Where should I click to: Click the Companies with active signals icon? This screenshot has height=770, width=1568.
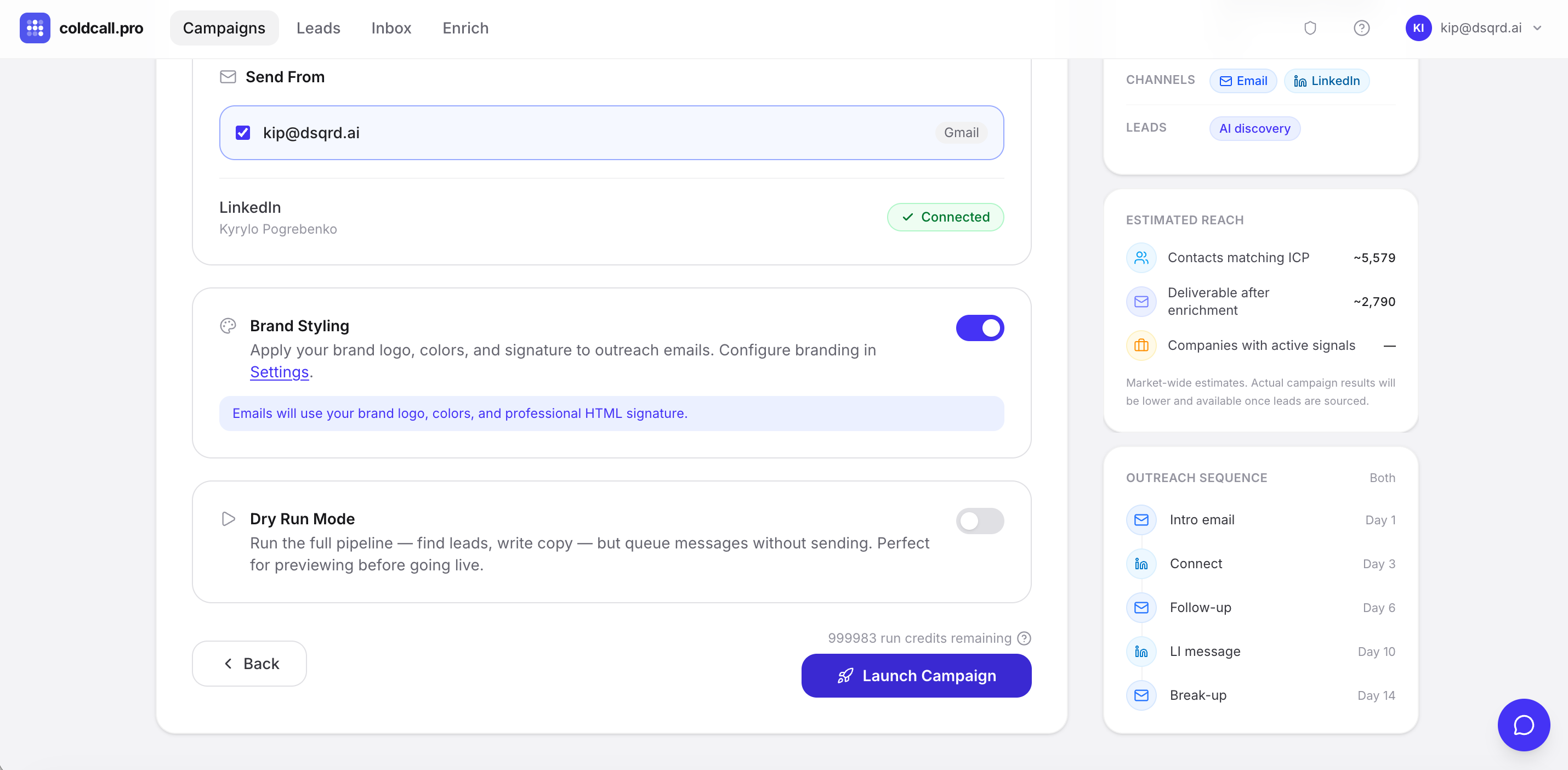point(1141,345)
